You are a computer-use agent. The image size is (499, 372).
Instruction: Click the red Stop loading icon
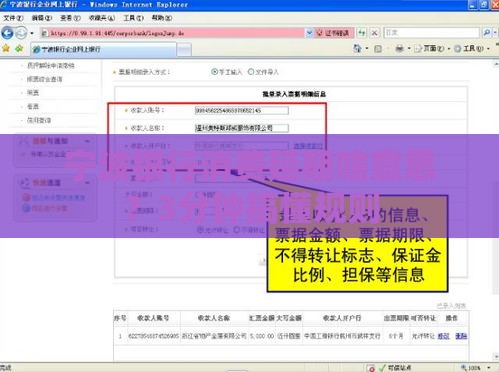(374, 33)
